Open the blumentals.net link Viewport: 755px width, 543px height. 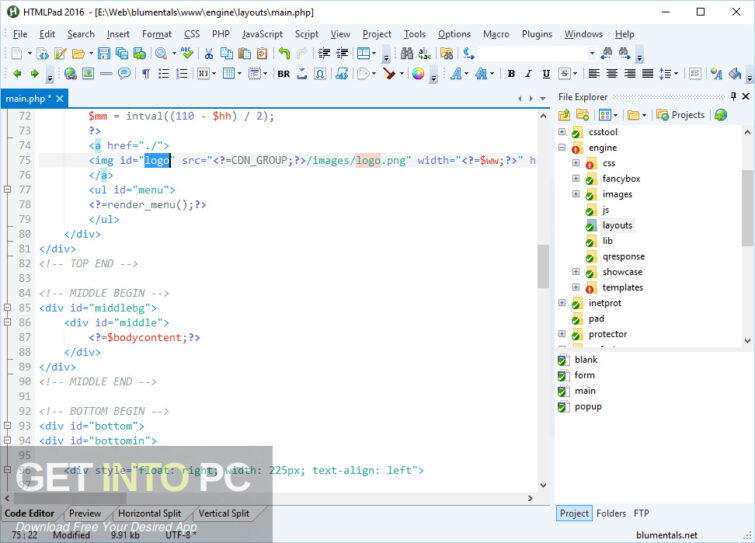[x=666, y=535]
